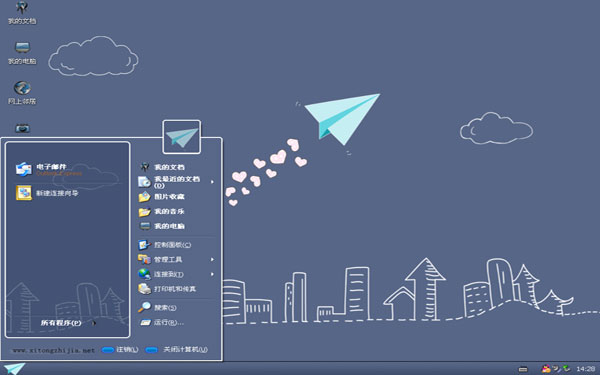Open the 网上邻居 desktop icon
The image size is (600, 375).
(22, 93)
